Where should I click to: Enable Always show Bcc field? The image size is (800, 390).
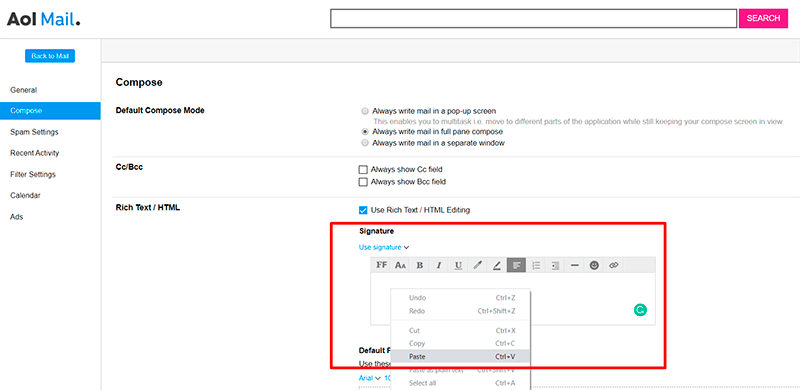pos(363,182)
